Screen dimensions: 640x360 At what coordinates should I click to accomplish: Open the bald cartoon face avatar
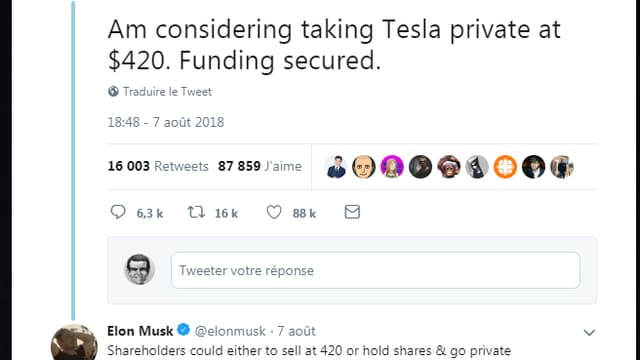(x=364, y=167)
